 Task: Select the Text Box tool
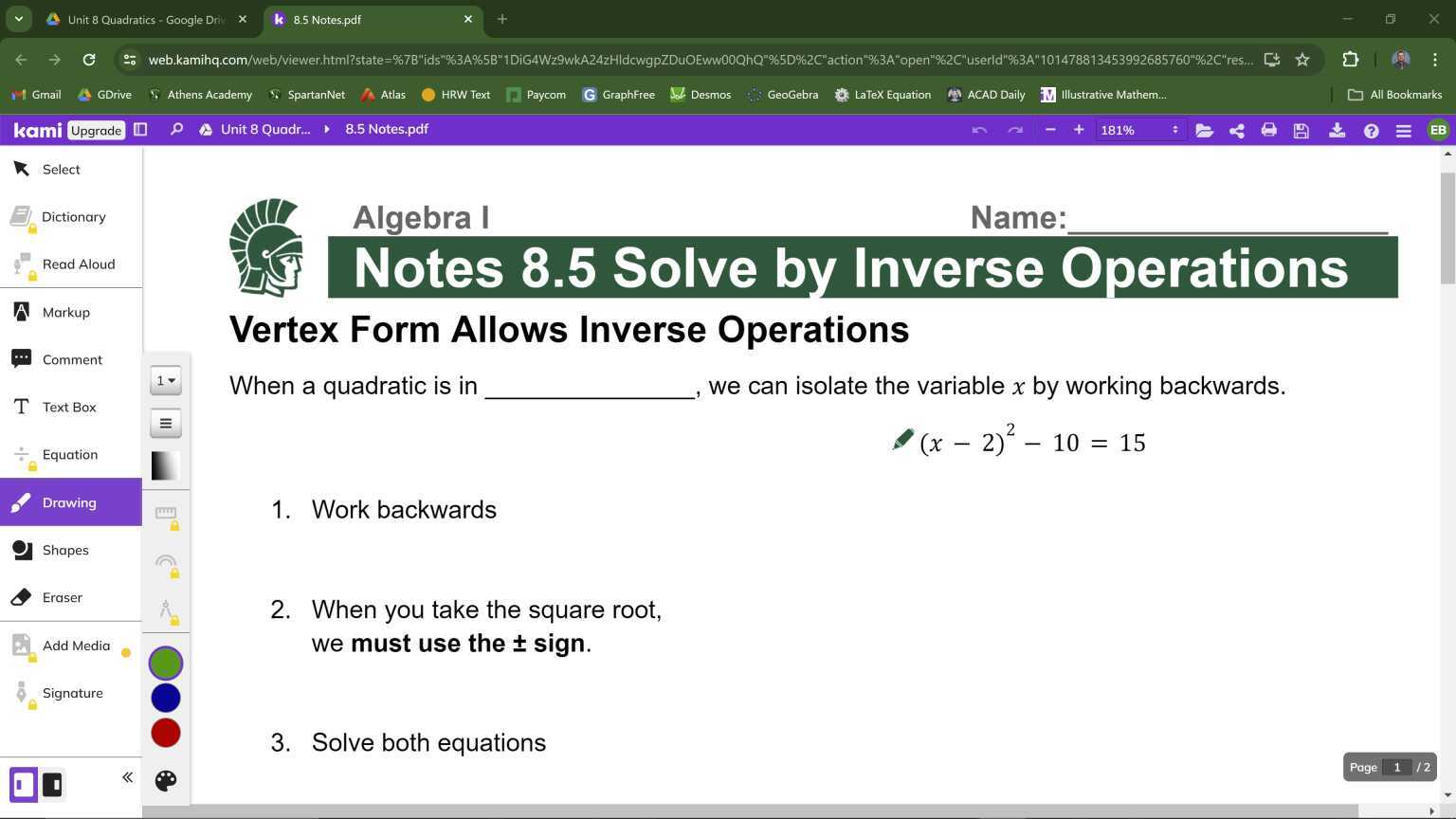69,407
